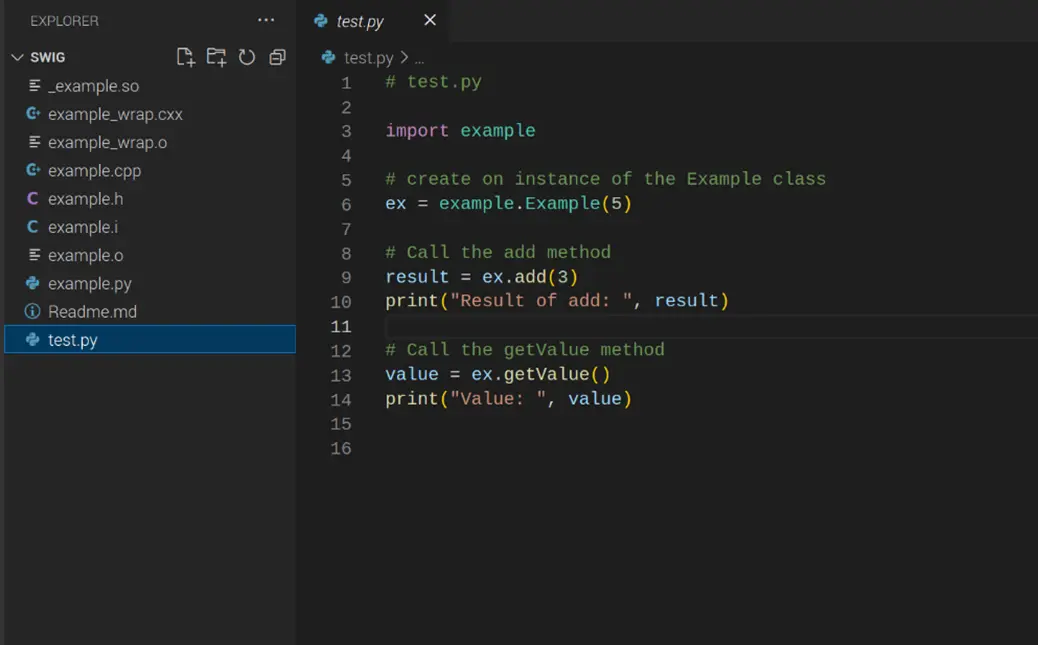Click line number 6 in the gutter

click(x=346, y=205)
